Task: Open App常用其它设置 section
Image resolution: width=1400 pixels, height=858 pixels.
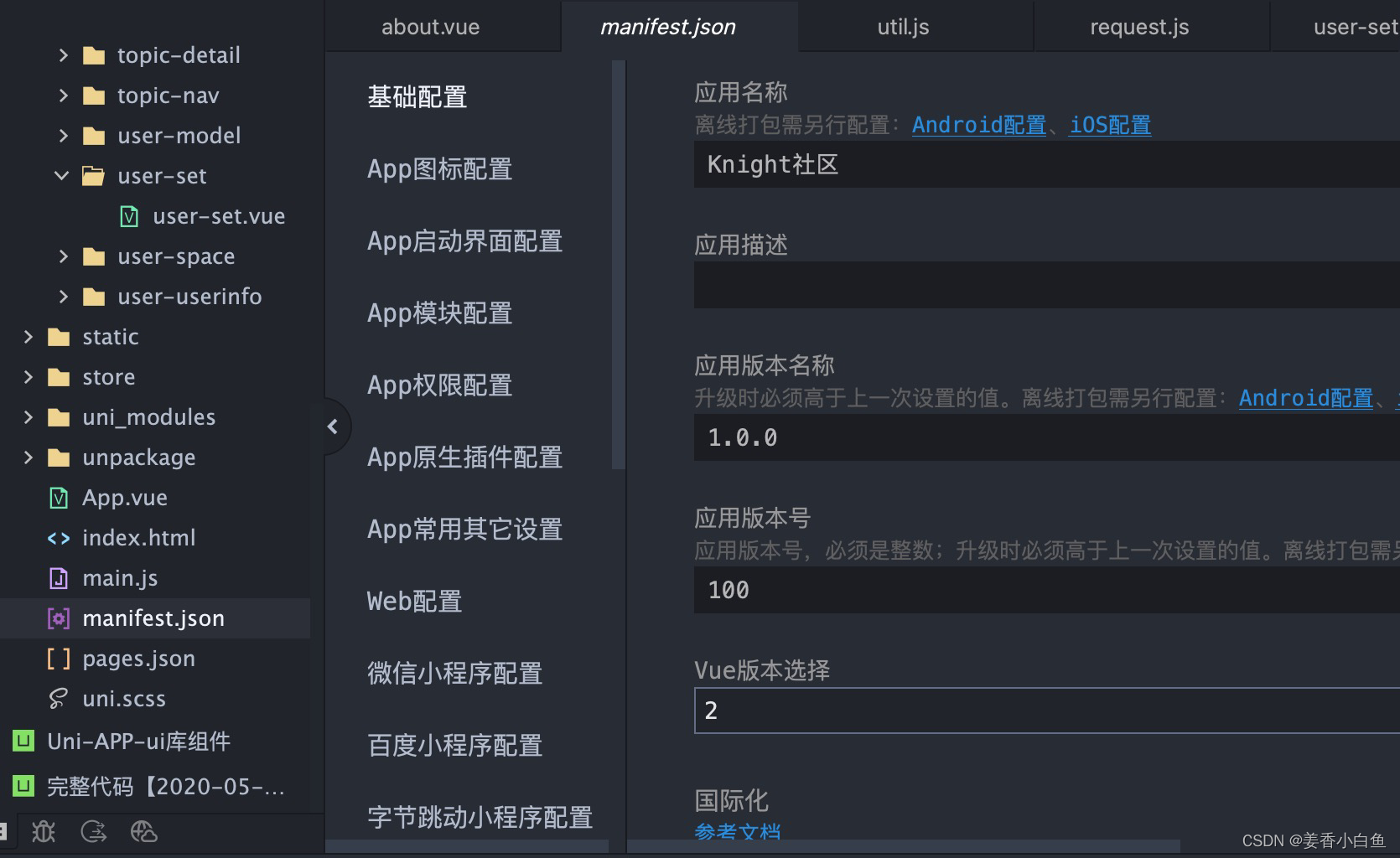Action: tap(464, 530)
